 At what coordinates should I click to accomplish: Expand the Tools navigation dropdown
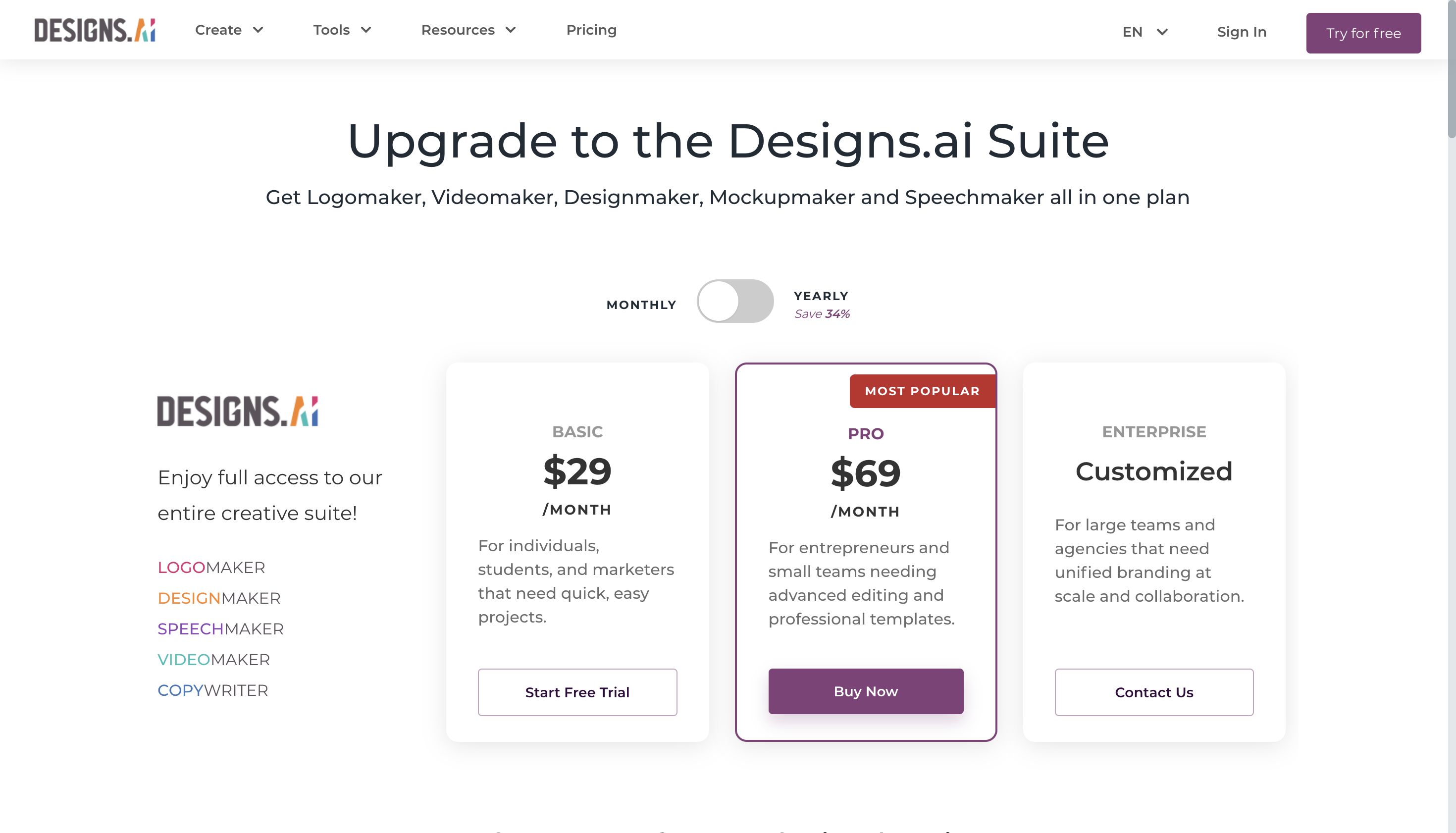(x=342, y=30)
